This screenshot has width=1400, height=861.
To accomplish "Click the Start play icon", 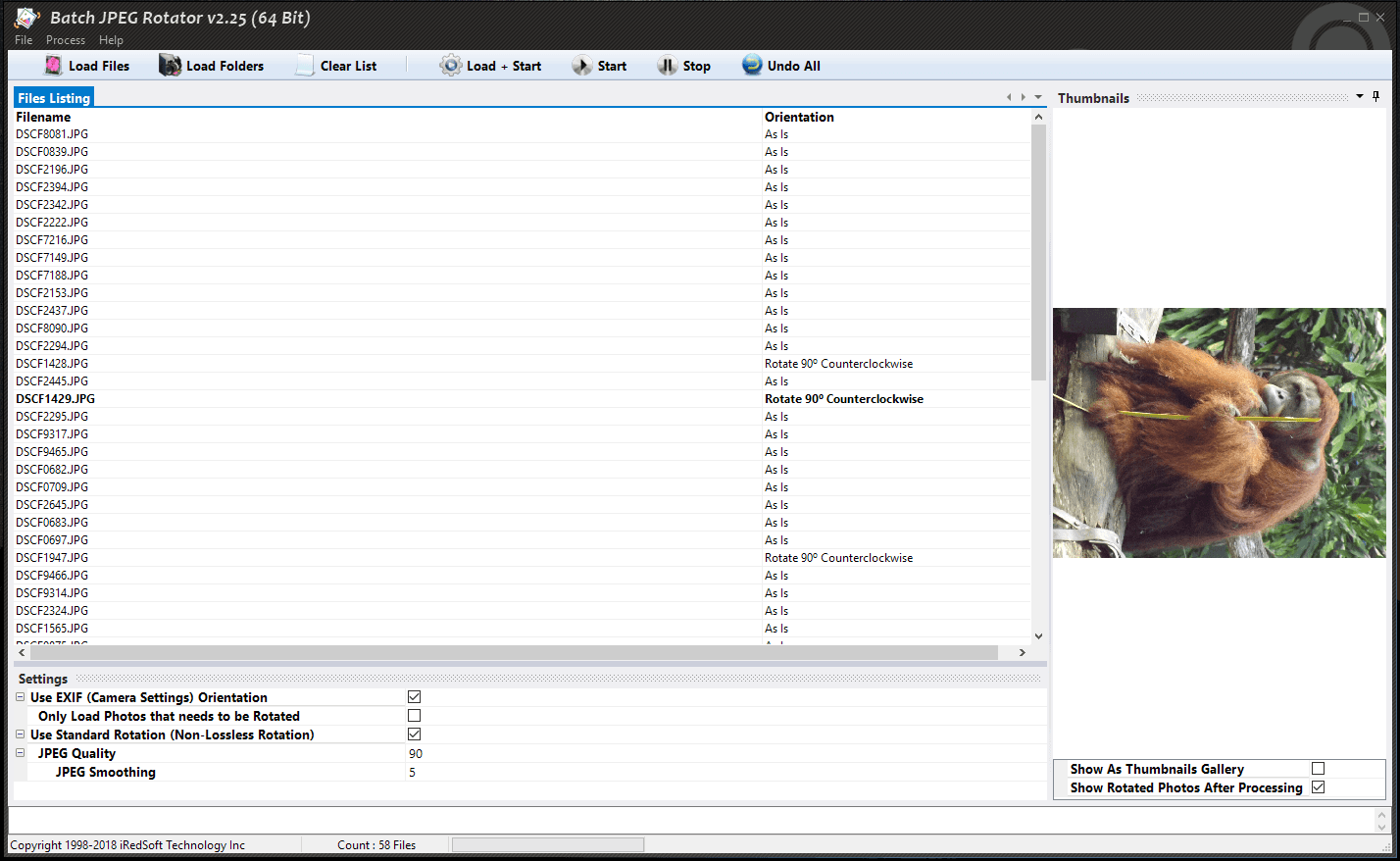I will pyautogui.click(x=581, y=66).
